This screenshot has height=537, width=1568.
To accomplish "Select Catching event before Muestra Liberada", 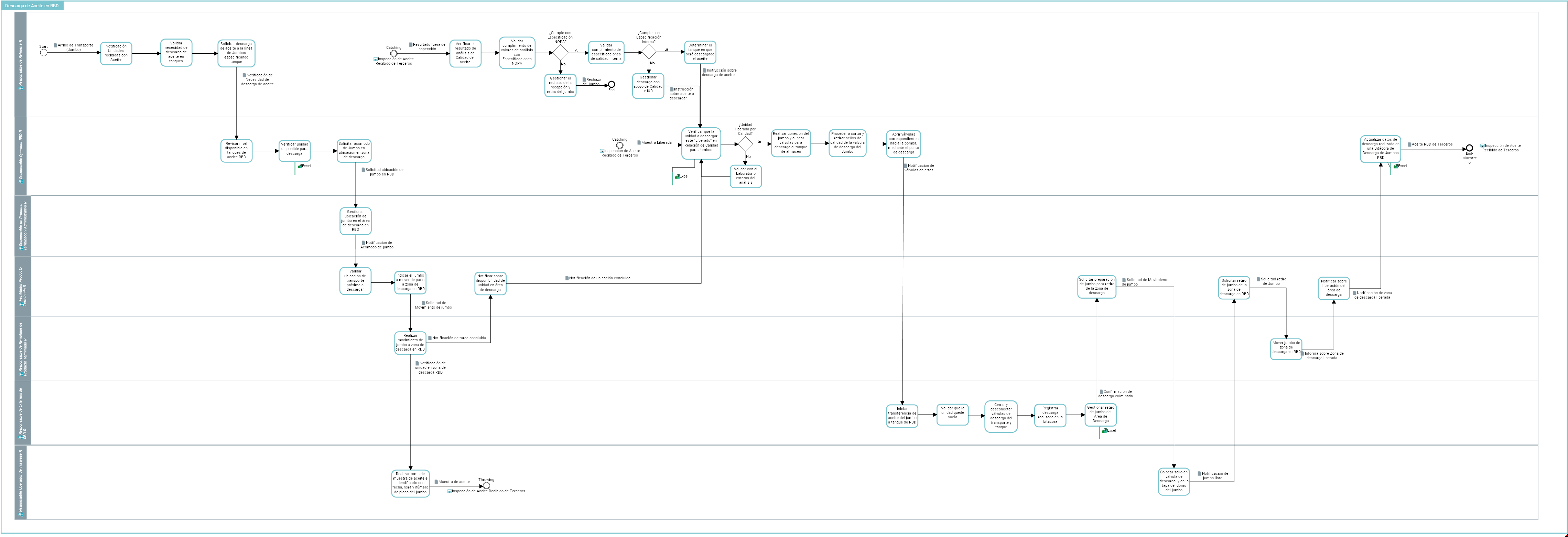I will click(619, 145).
